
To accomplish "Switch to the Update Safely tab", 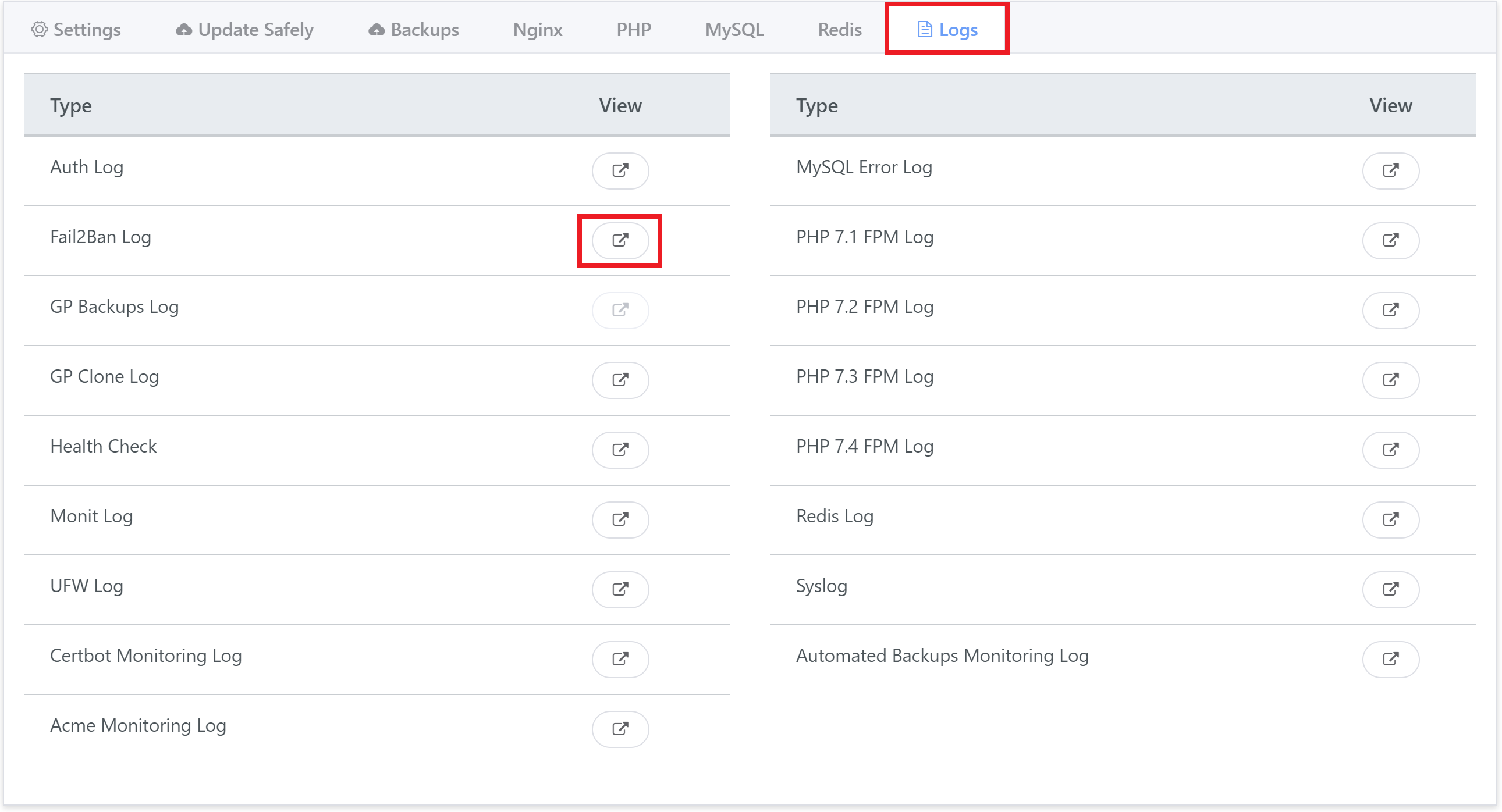I will pos(245,30).
